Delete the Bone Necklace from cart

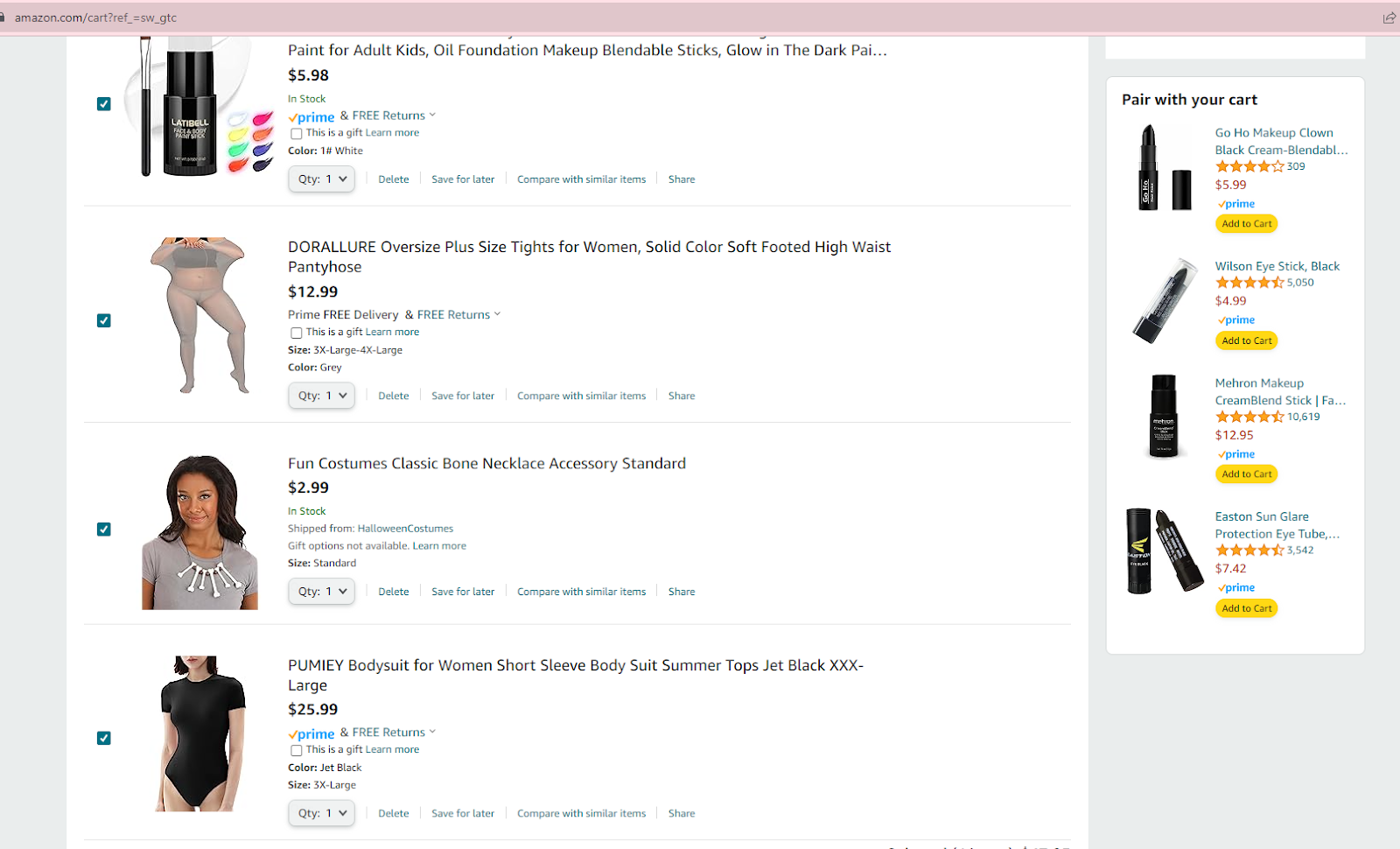pos(394,592)
